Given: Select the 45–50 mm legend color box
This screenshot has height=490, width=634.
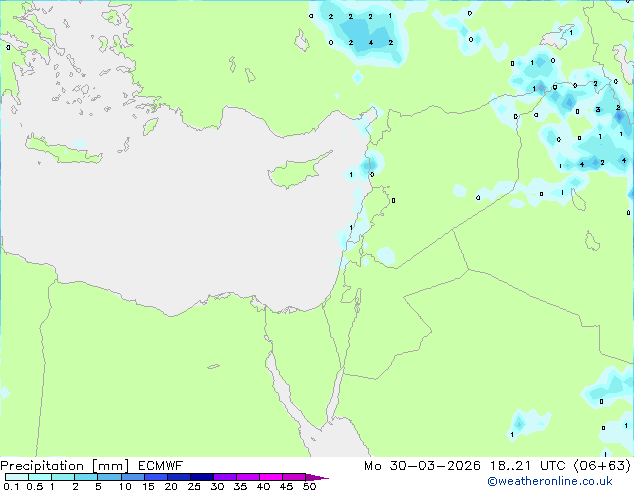Looking at the screenshot, I should [x=294, y=477].
